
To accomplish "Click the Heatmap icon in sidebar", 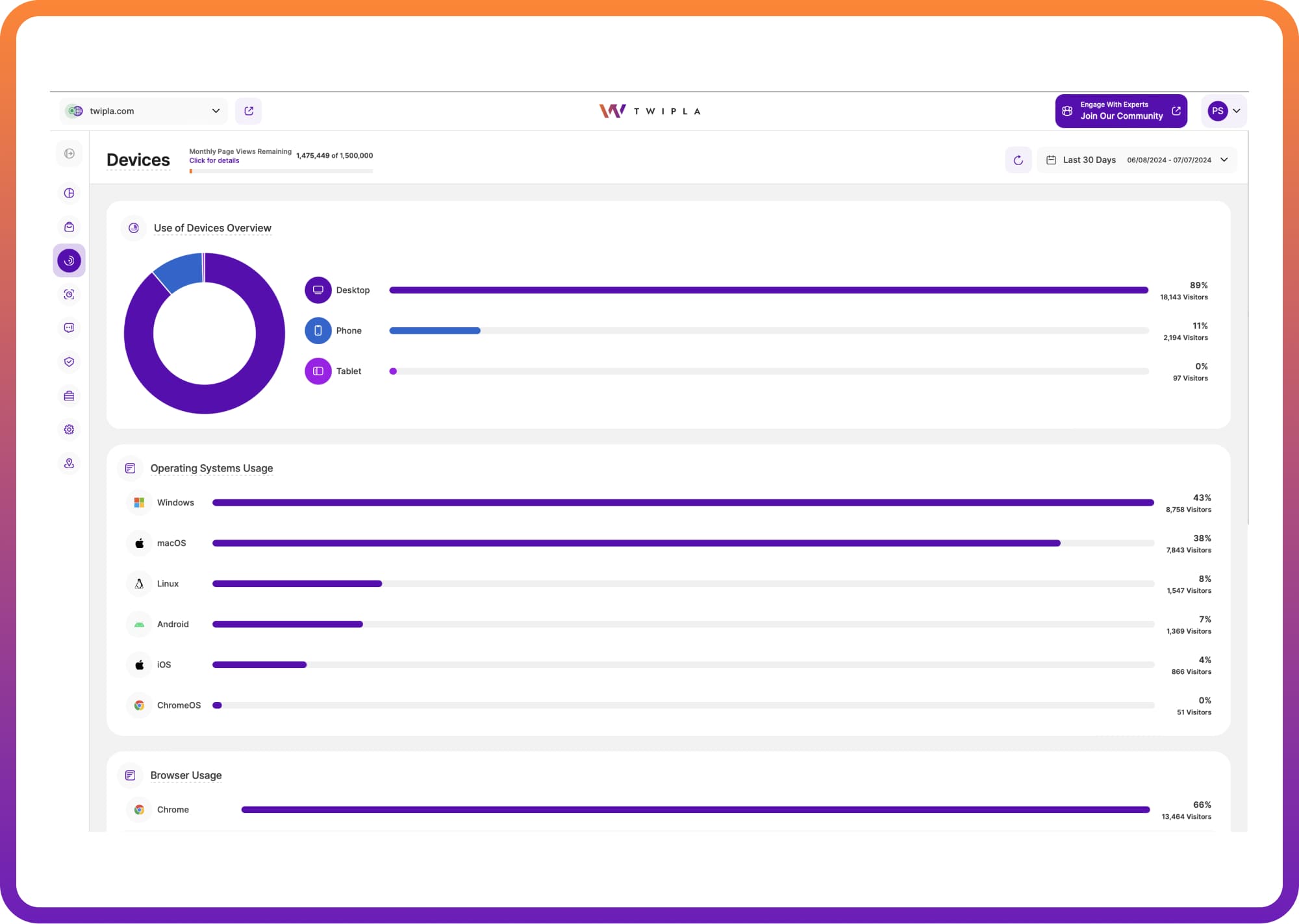I will pyautogui.click(x=69, y=294).
